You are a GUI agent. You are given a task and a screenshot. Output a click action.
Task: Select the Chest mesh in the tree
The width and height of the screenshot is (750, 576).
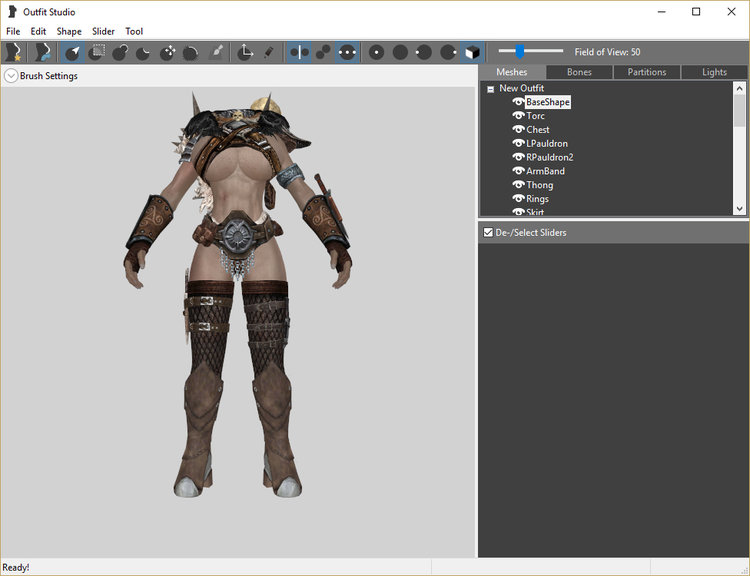tap(538, 130)
